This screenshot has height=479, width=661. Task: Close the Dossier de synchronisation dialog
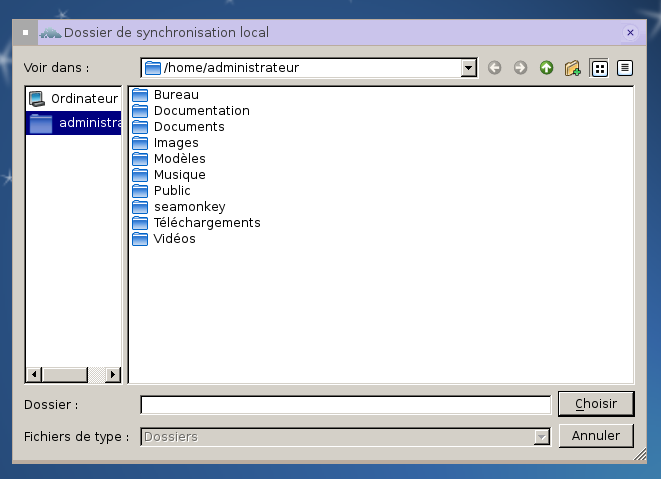tap(630, 32)
